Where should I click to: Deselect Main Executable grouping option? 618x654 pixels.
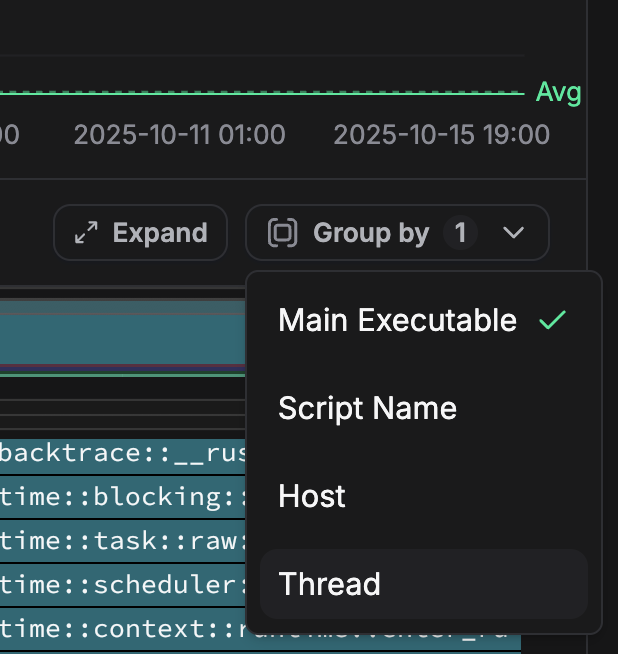398,320
